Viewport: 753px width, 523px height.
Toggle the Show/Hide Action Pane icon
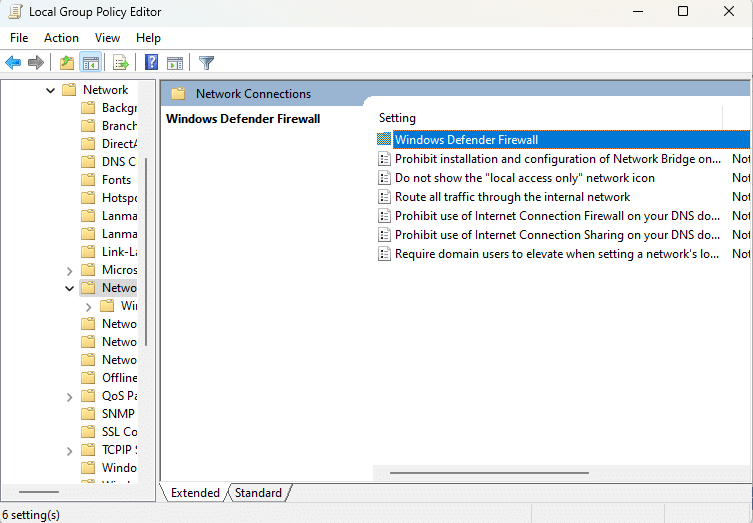(175, 63)
